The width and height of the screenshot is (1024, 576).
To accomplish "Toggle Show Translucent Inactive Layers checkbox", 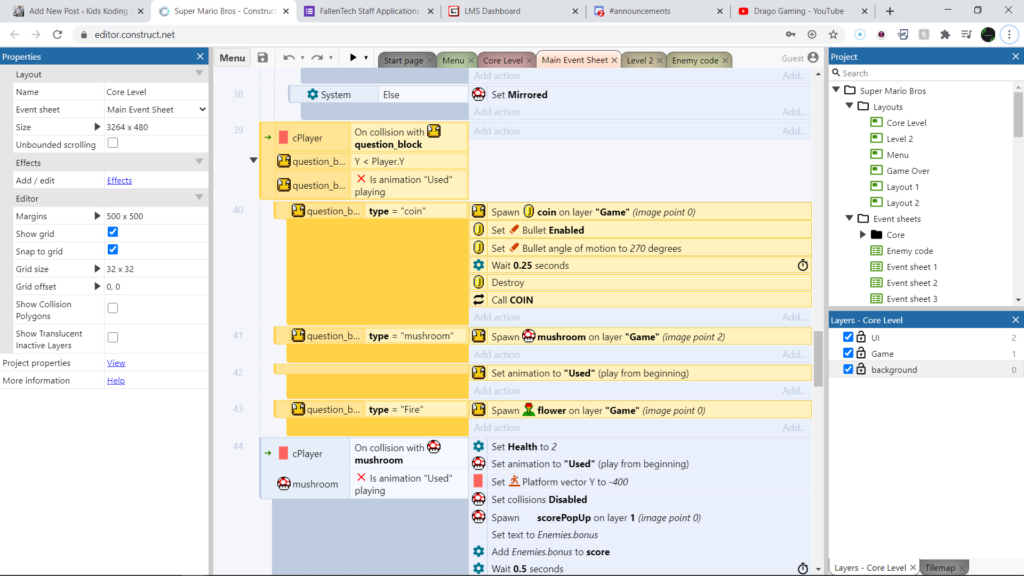I will (x=113, y=338).
